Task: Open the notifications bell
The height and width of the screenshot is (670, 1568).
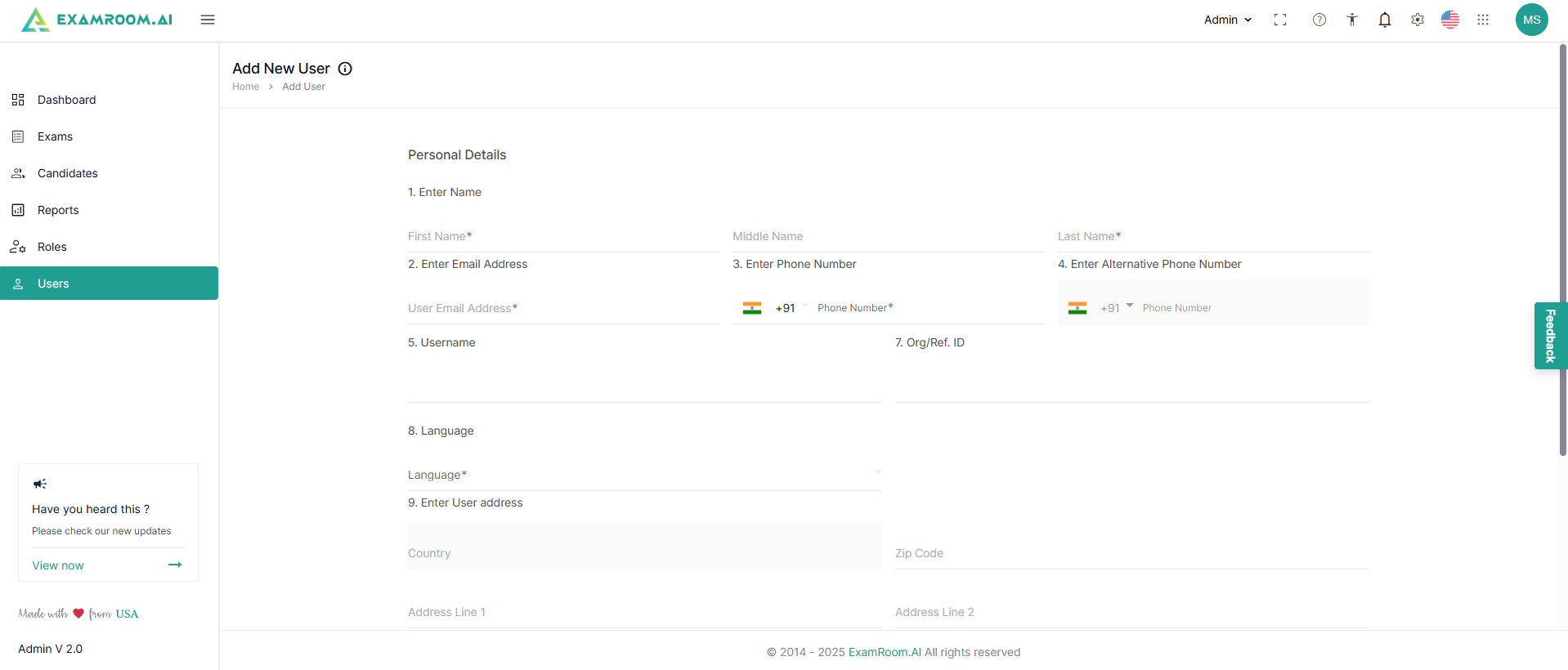Action: (x=1385, y=20)
